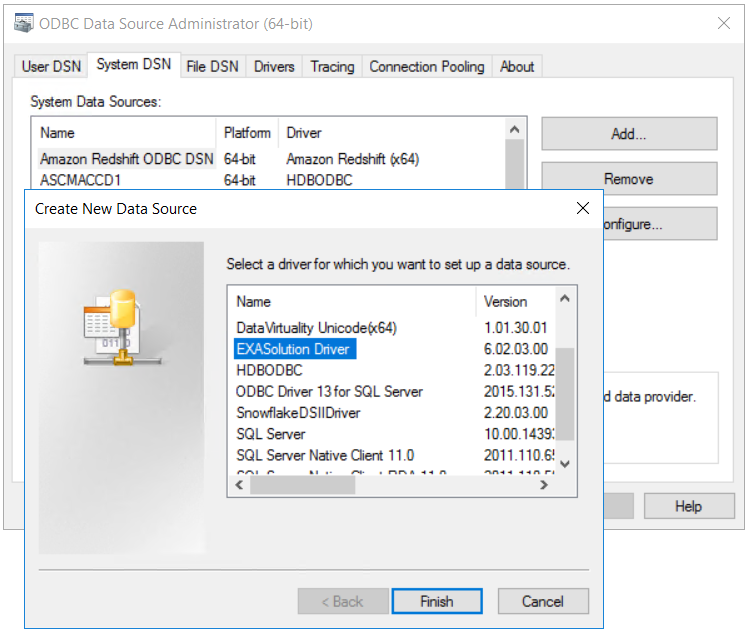Click version 1.01.30.01 of DataVirtuality

[515, 327]
